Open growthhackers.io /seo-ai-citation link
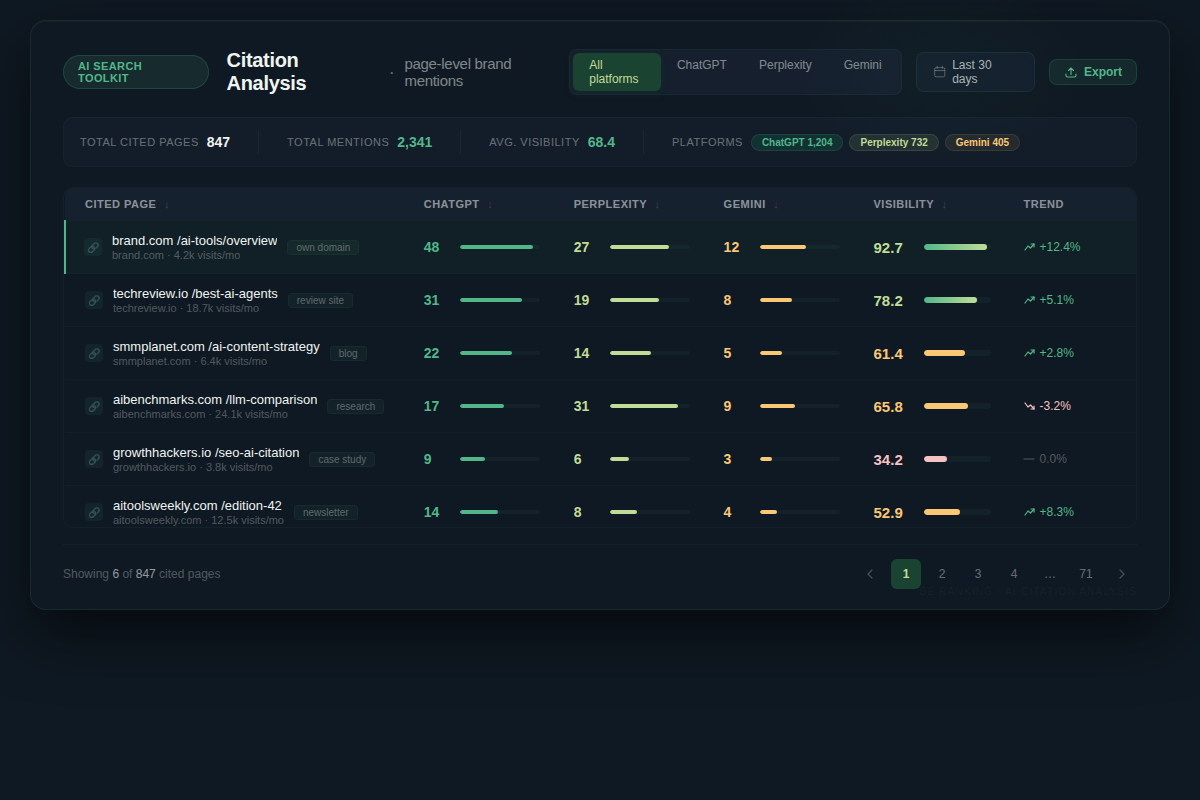The height and width of the screenshot is (800, 1200). point(206,452)
